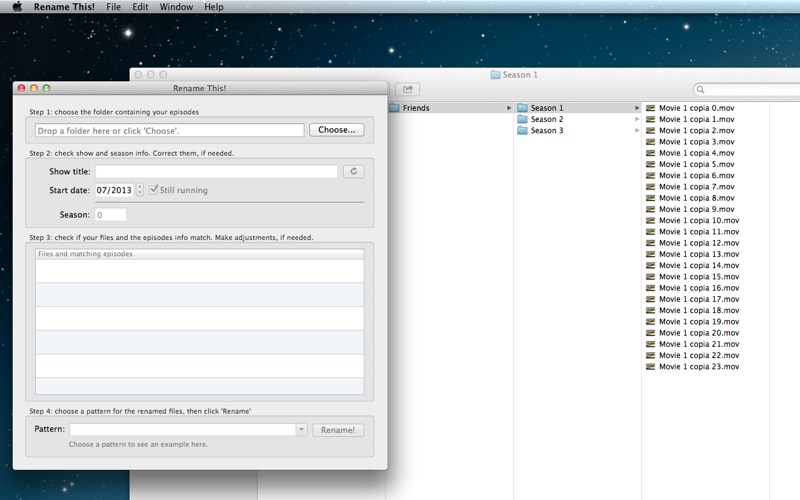Click the Share icon in Finder toolbar
The image size is (800, 500).
point(407,89)
